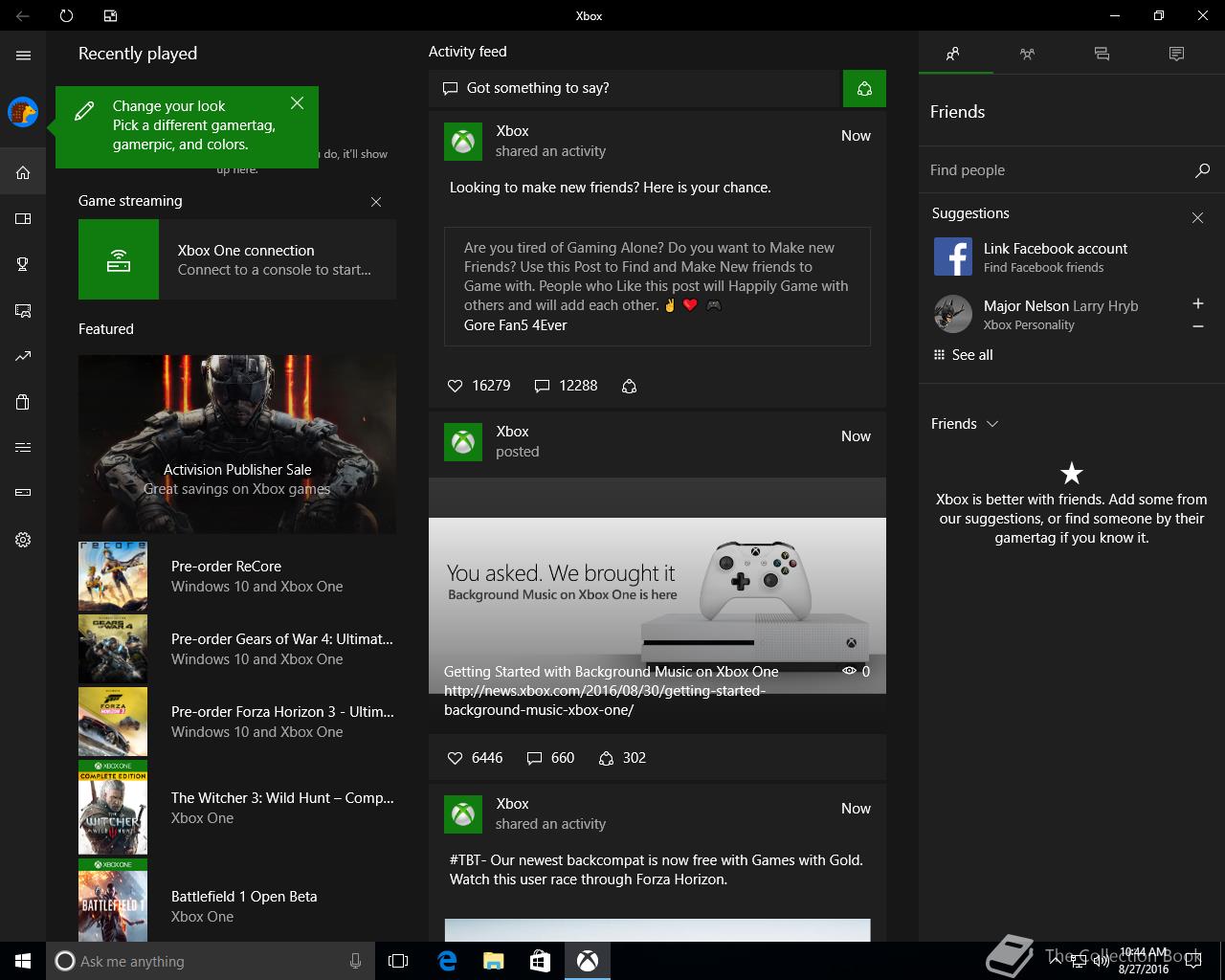Open Pre-order Forza Horizon 3
This screenshot has height=980, width=1225.
[237, 722]
